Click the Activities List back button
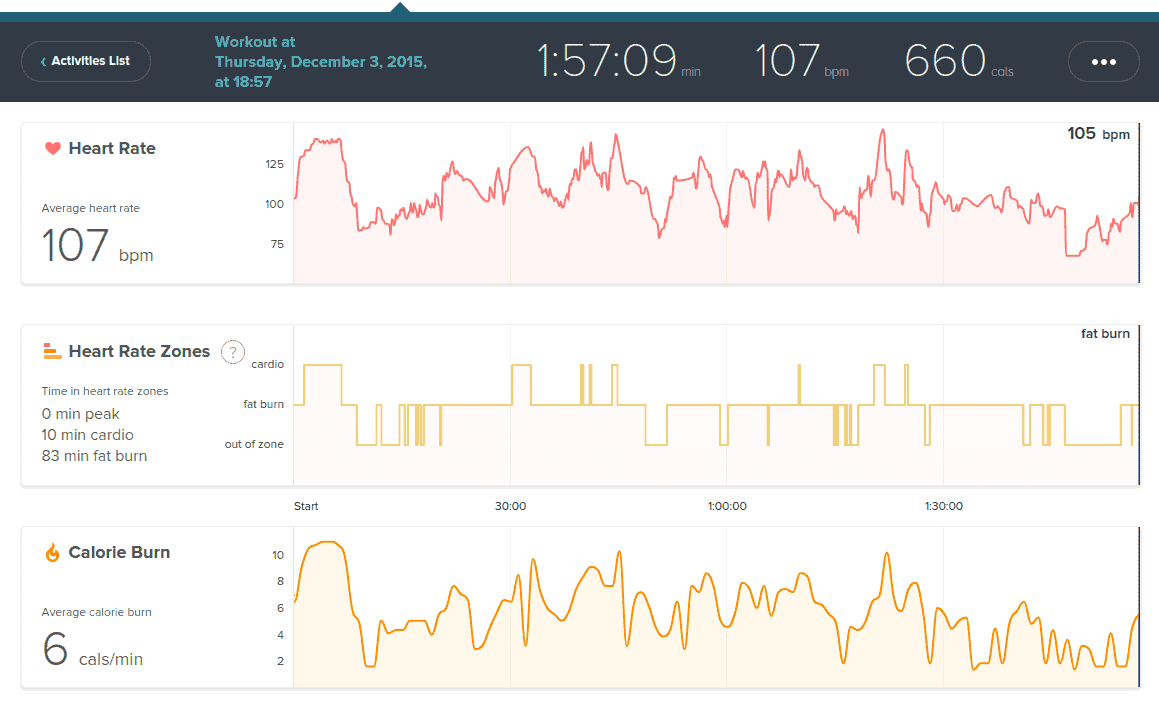Screen dimensions: 1159x704 click(x=85, y=61)
